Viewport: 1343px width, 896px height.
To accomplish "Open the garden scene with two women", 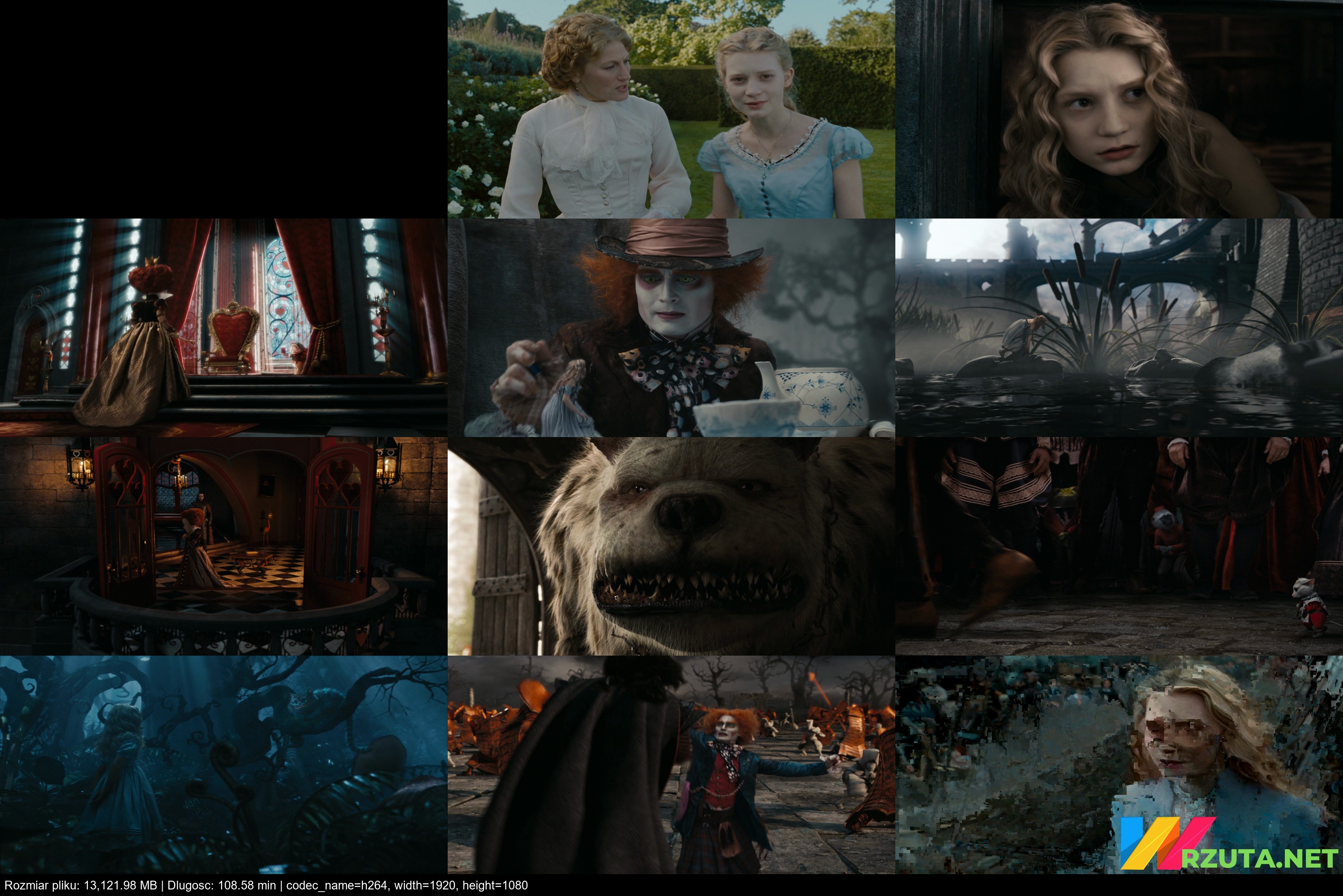I will coord(671,108).
